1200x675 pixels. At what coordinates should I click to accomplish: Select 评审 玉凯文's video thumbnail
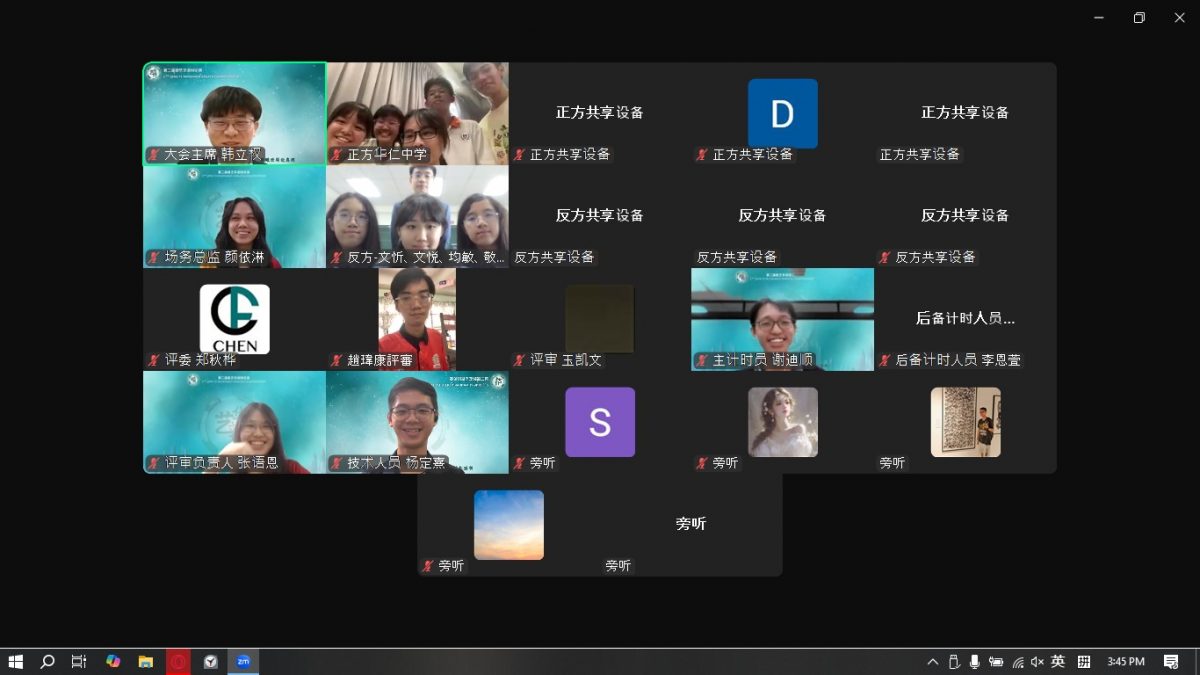(x=599, y=319)
